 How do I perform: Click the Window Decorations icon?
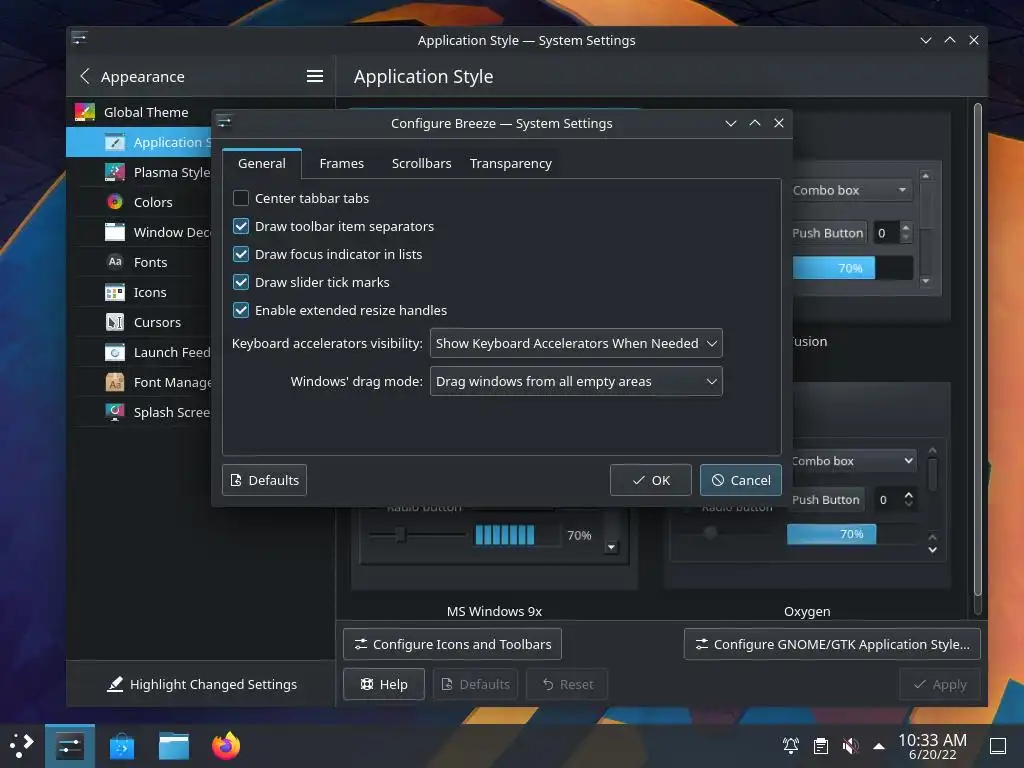[115, 232]
